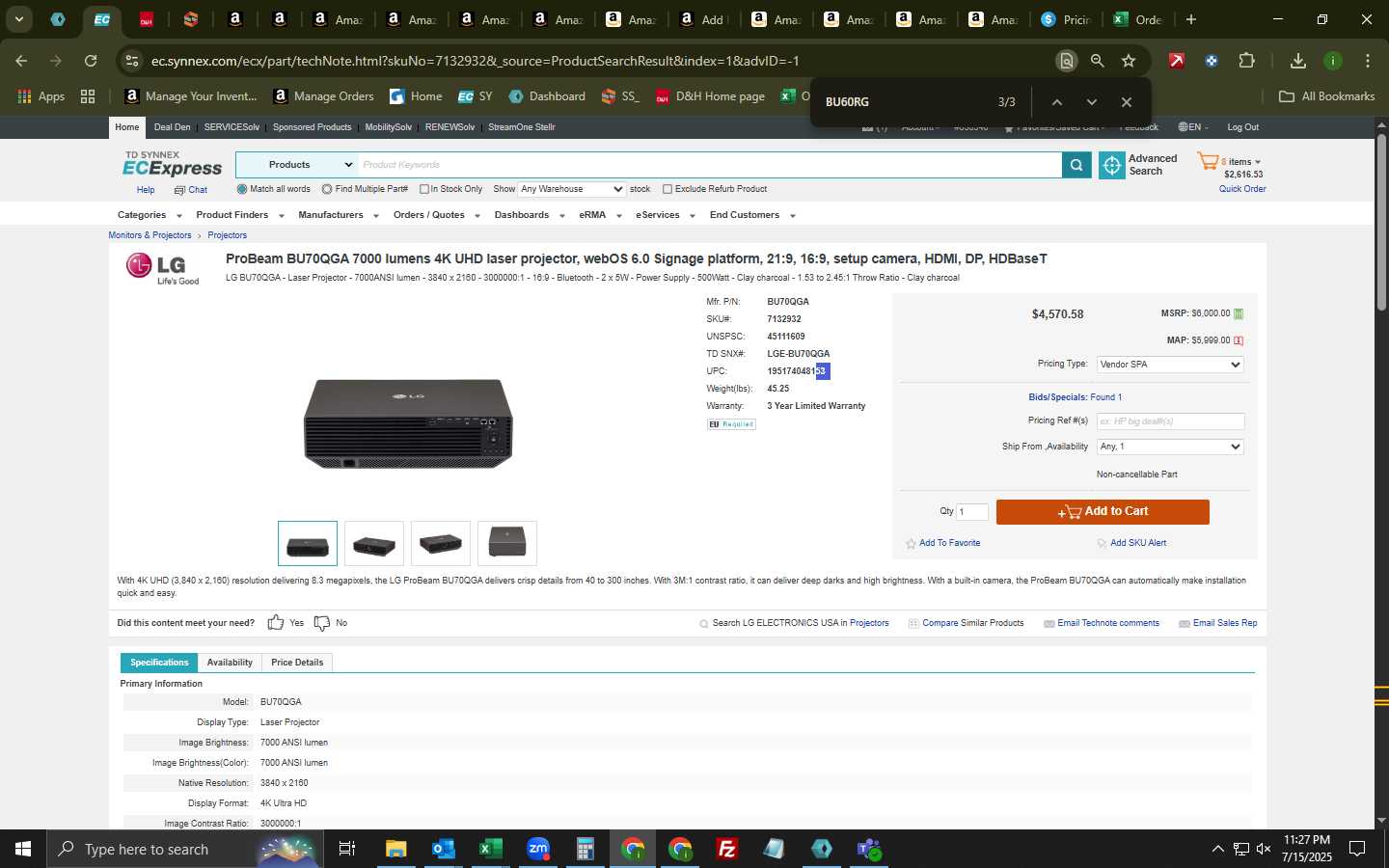Expand Categories menu
The image size is (1389, 868).
pyautogui.click(x=150, y=215)
